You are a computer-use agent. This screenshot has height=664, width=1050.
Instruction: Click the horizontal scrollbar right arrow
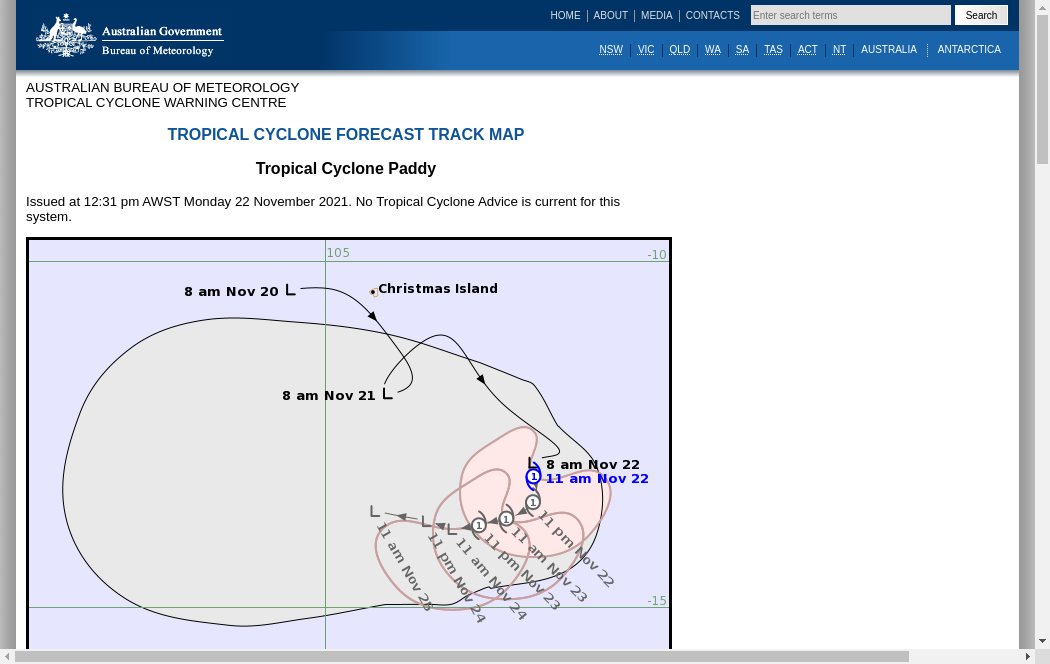tap(1027, 657)
